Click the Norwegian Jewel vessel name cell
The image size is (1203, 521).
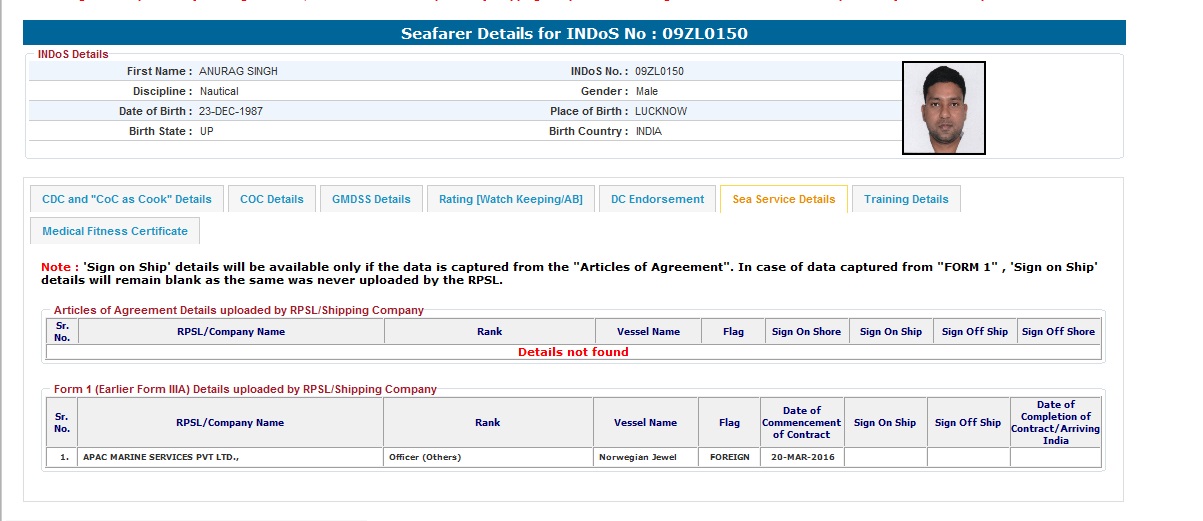645,457
